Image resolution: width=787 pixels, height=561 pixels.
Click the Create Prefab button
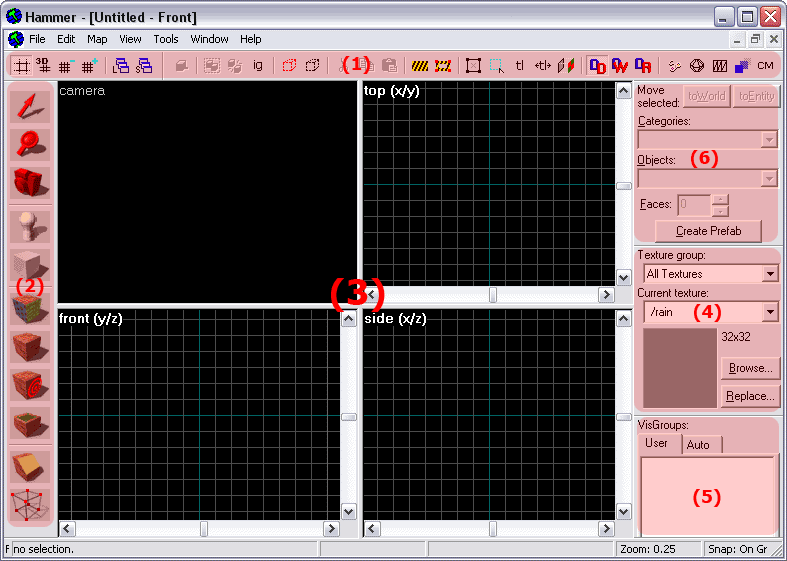point(705,231)
